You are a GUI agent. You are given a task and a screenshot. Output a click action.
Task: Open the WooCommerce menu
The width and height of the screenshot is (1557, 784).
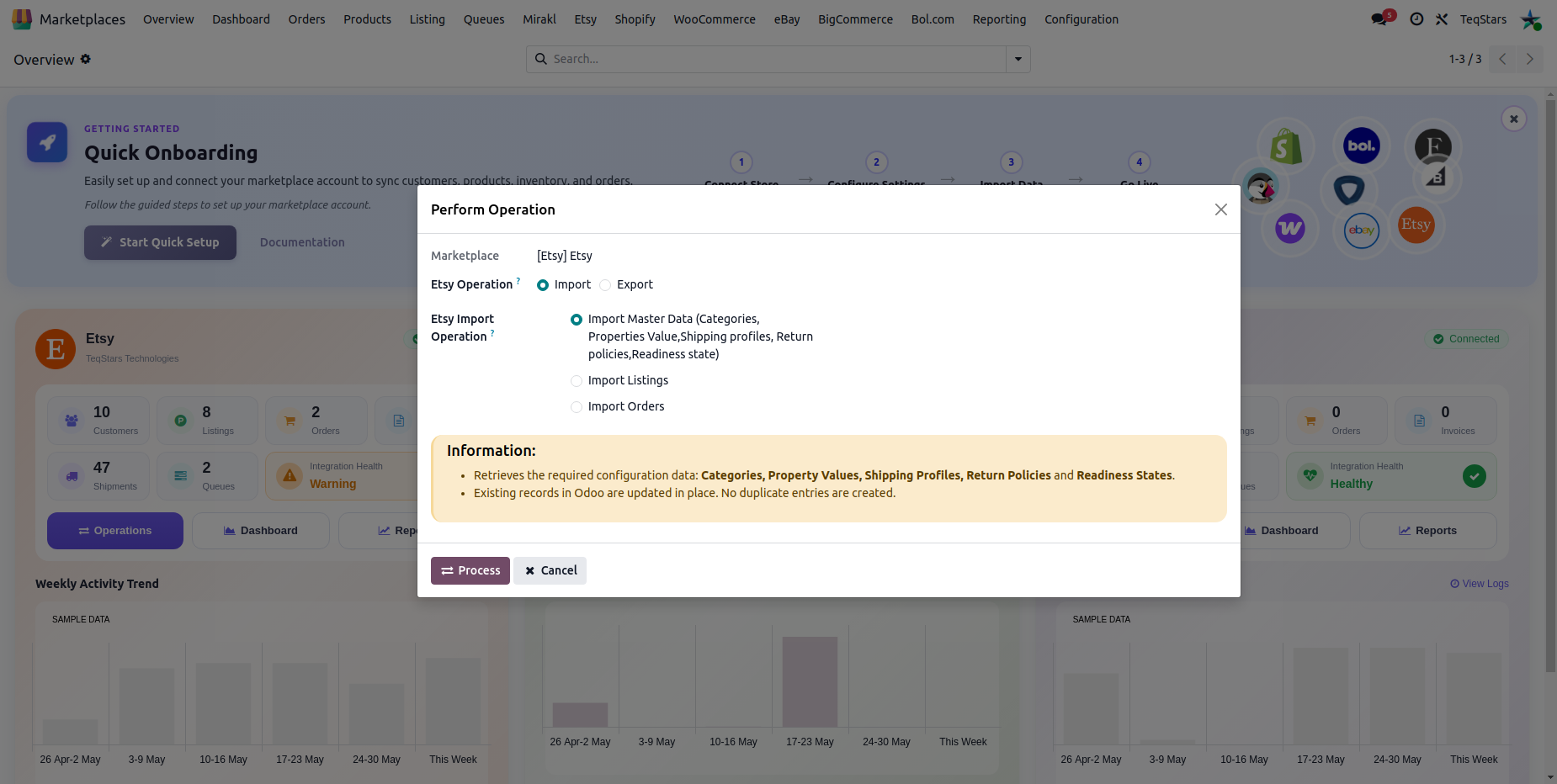714,19
